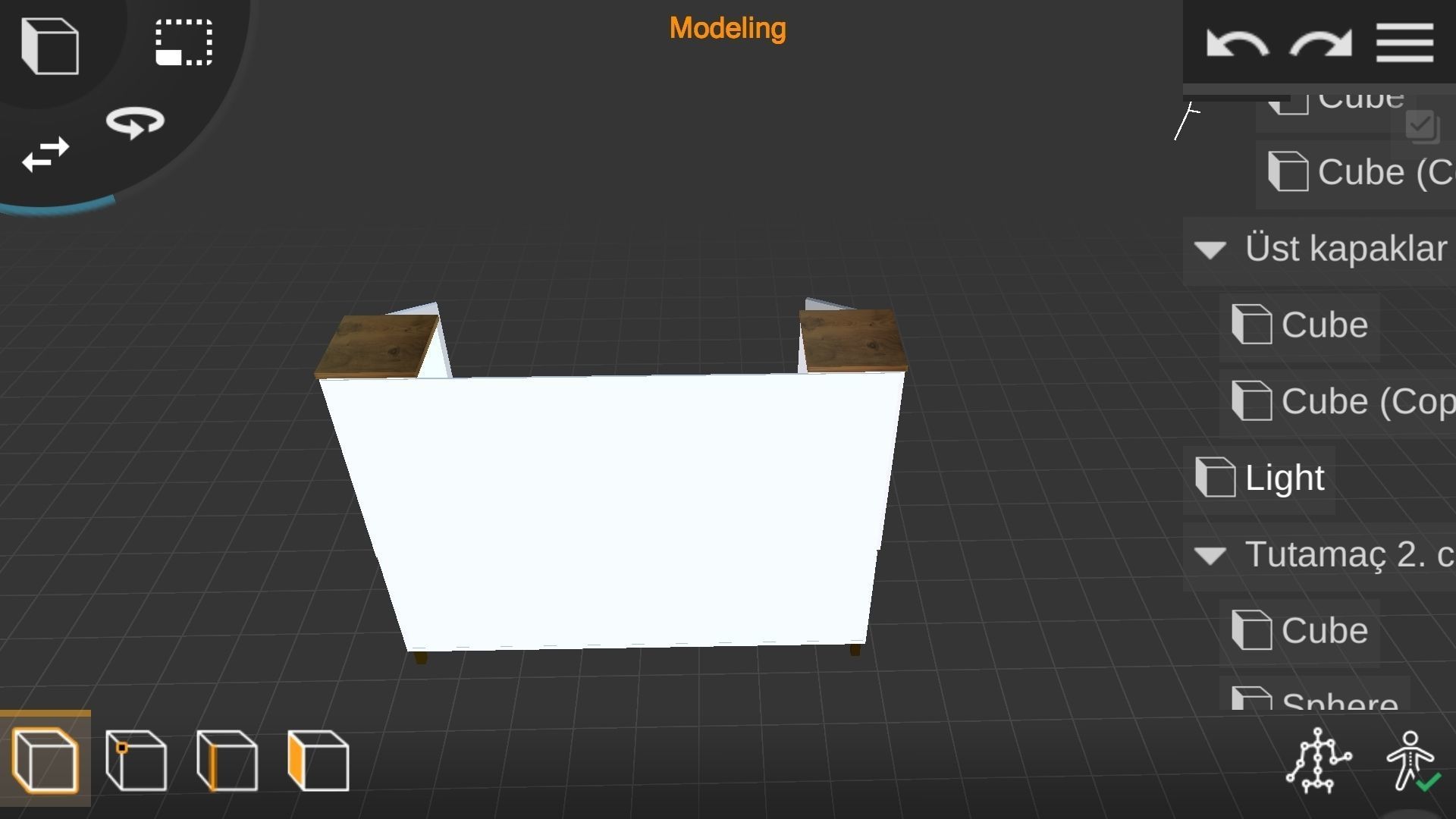Click the swap arrows icon
Screen dimensions: 1456x819
[x=45, y=154]
